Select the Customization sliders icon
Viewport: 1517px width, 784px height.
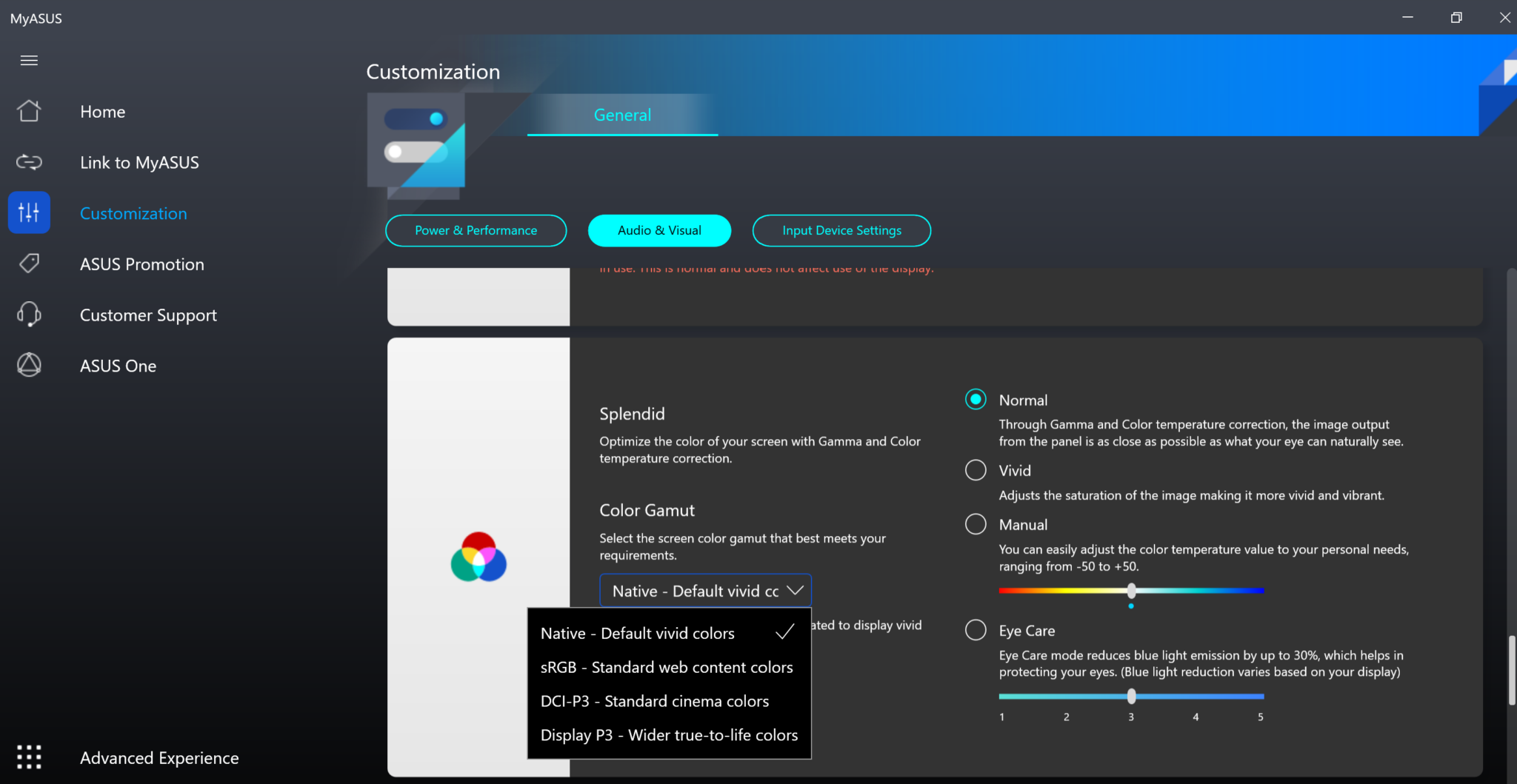click(29, 213)
